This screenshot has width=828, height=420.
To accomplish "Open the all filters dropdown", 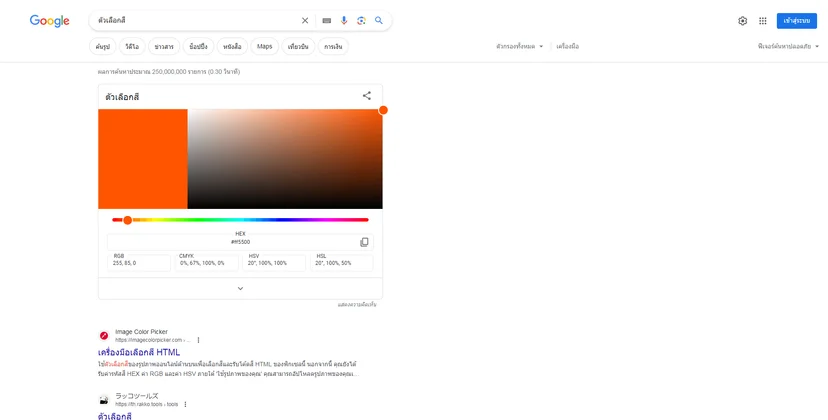I will [520, 46].
